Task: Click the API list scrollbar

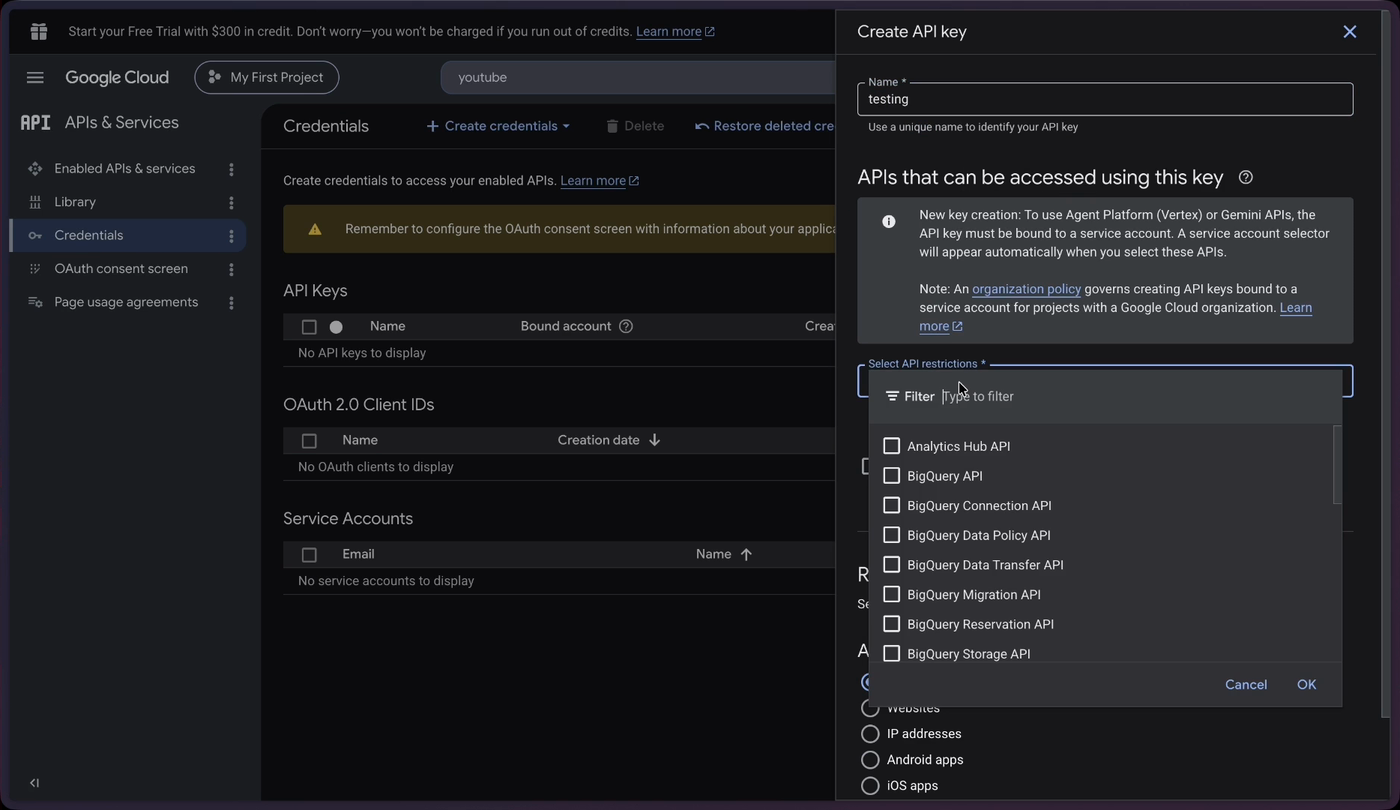Action: pyautogui.click(x=1337, y=465)
